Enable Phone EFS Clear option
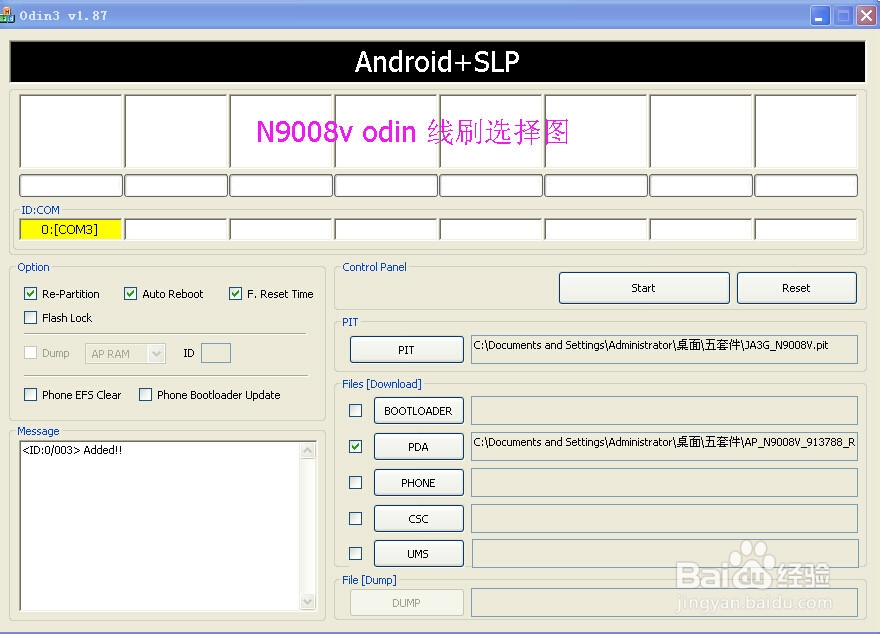 30,394
